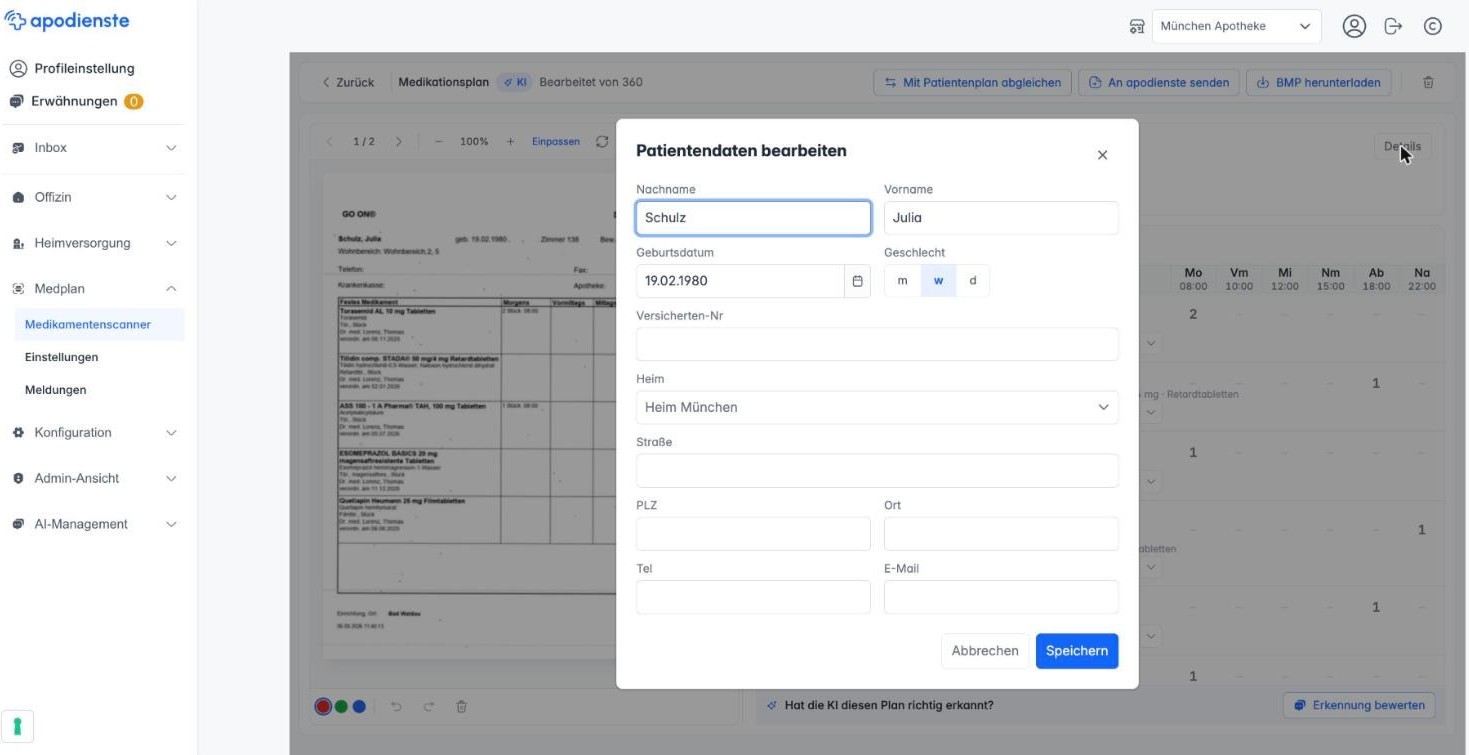Open Einstellungen under Medplan
This screenshot has height=755, width=1469.
coord(62,357)
